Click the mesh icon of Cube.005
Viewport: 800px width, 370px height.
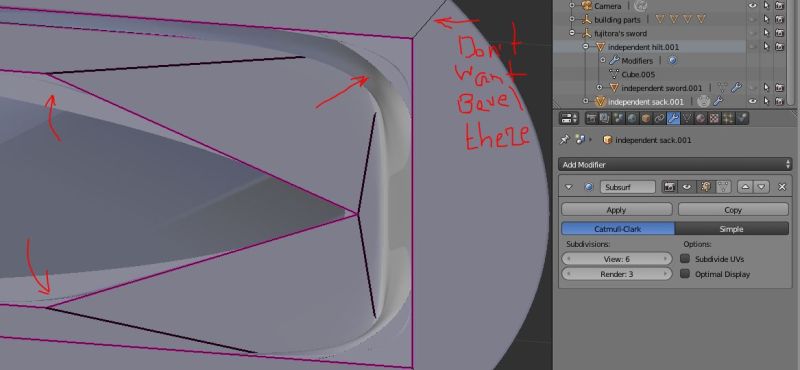[x=614, y=74]
